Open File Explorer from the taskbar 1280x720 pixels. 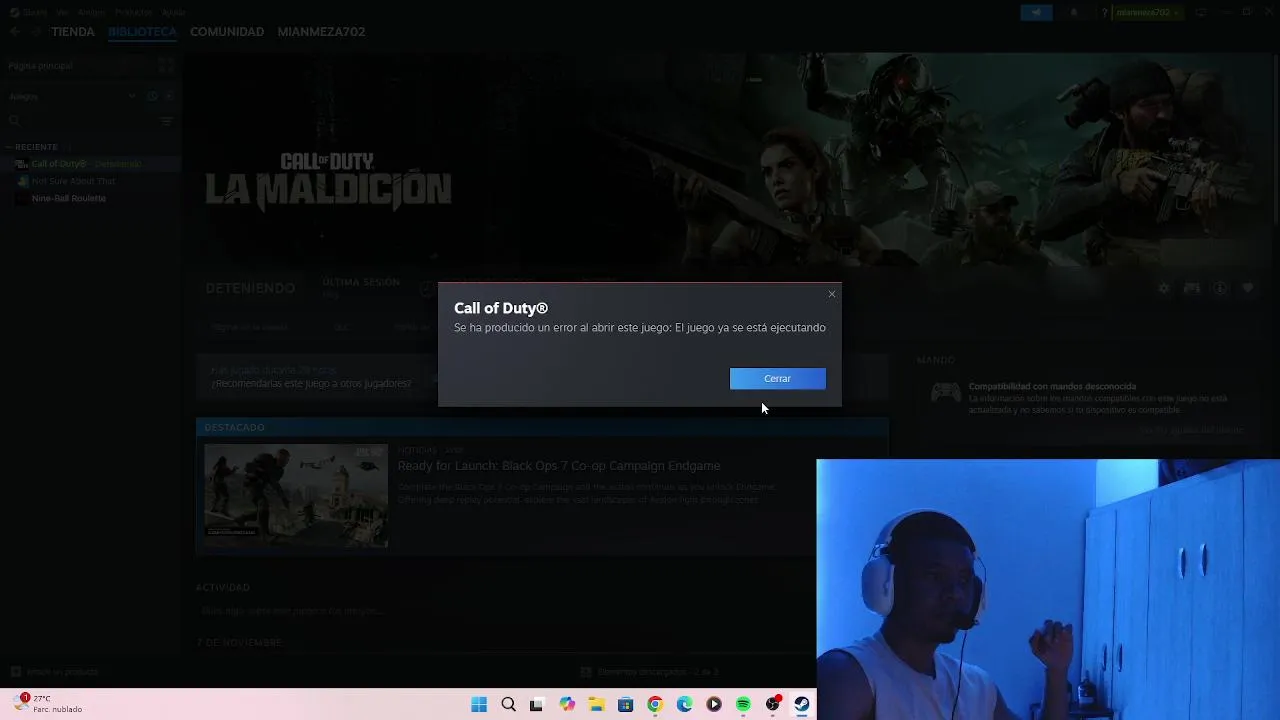point(596,704)
